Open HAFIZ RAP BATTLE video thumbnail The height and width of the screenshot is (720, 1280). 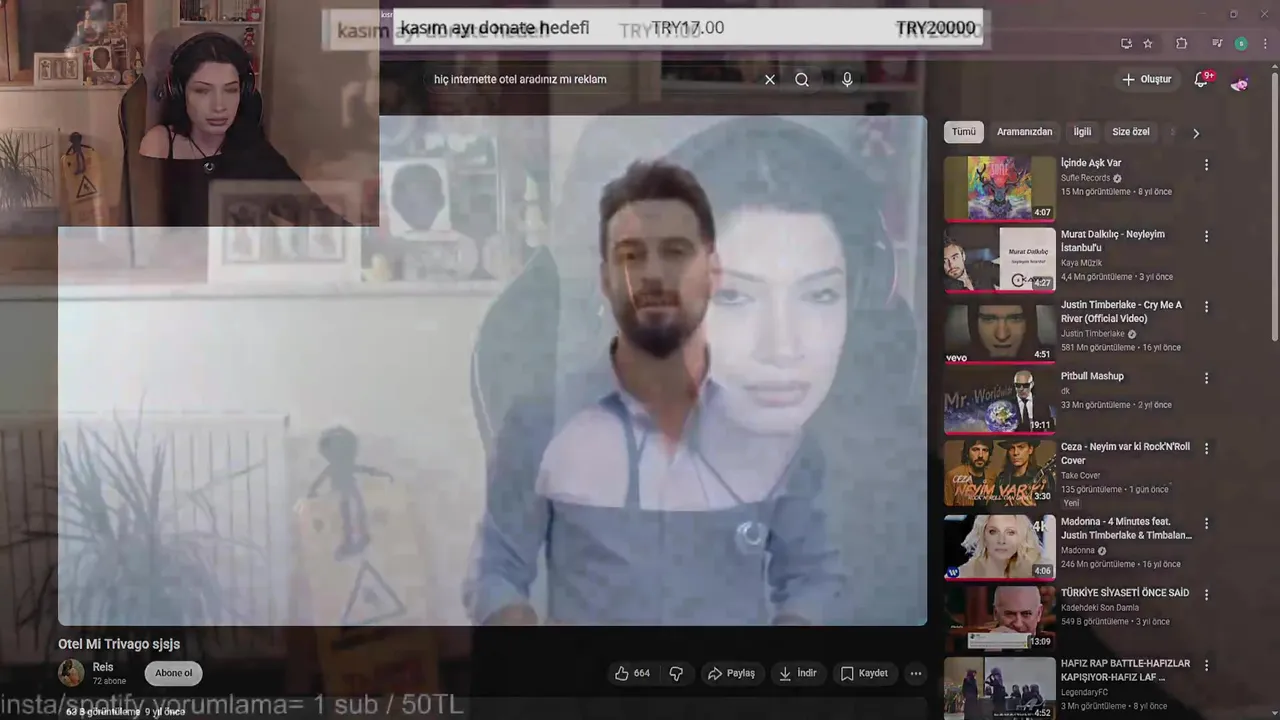tap(1000, 688)
